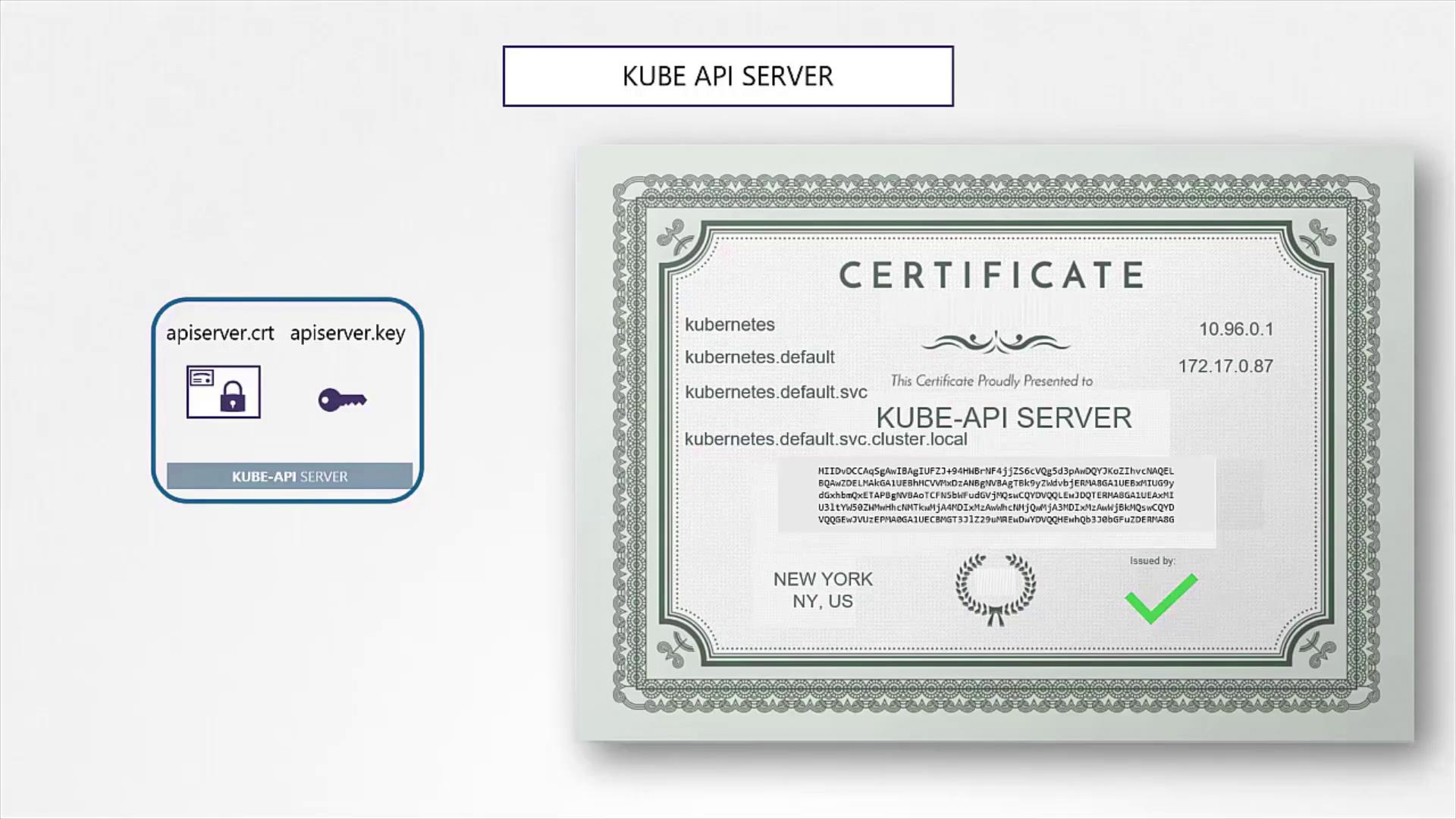Click the encoded certificate text block
The image size is (1456, 819).
(996, 495)
